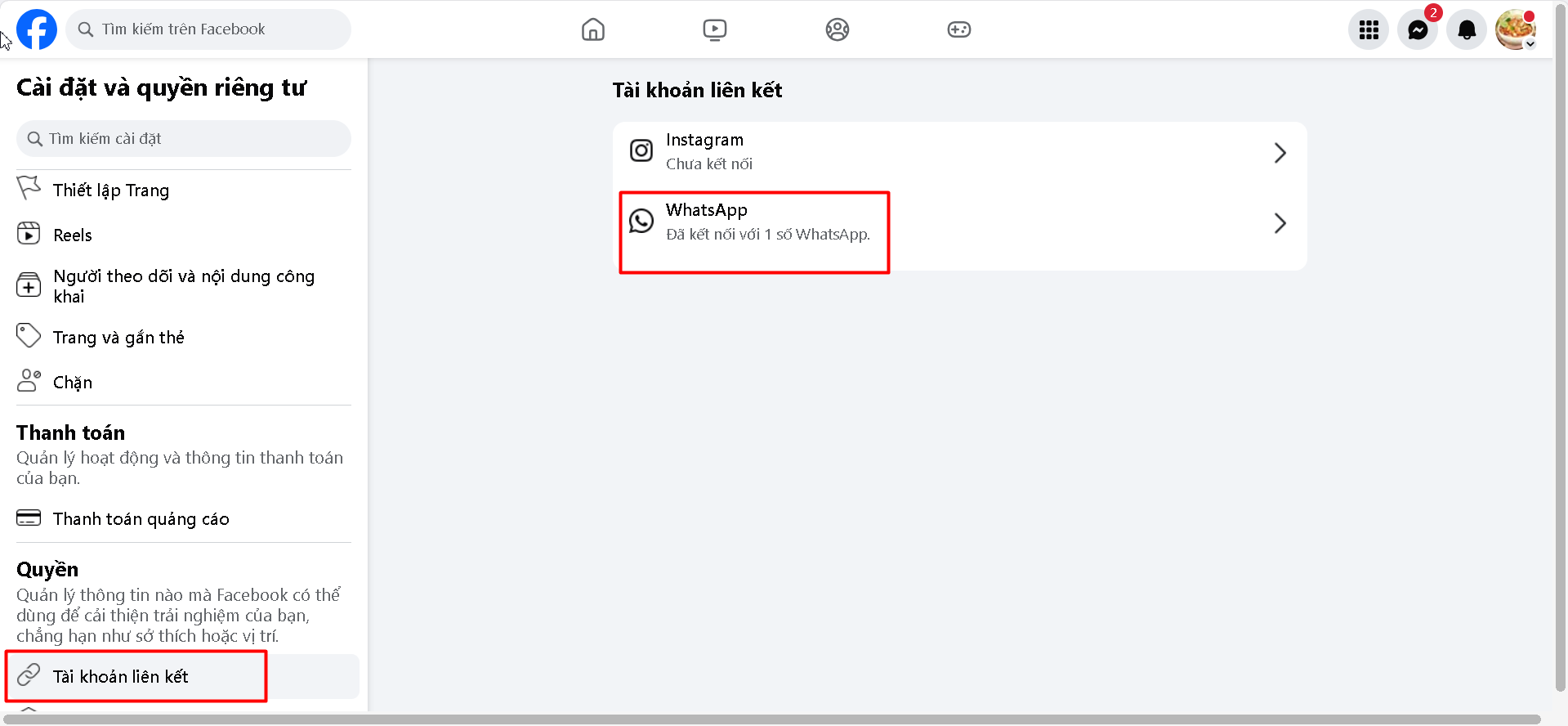
Task: Click the flag icon for Thiết lập Trang
Action: pyautogui.click(x=29, y=188)
